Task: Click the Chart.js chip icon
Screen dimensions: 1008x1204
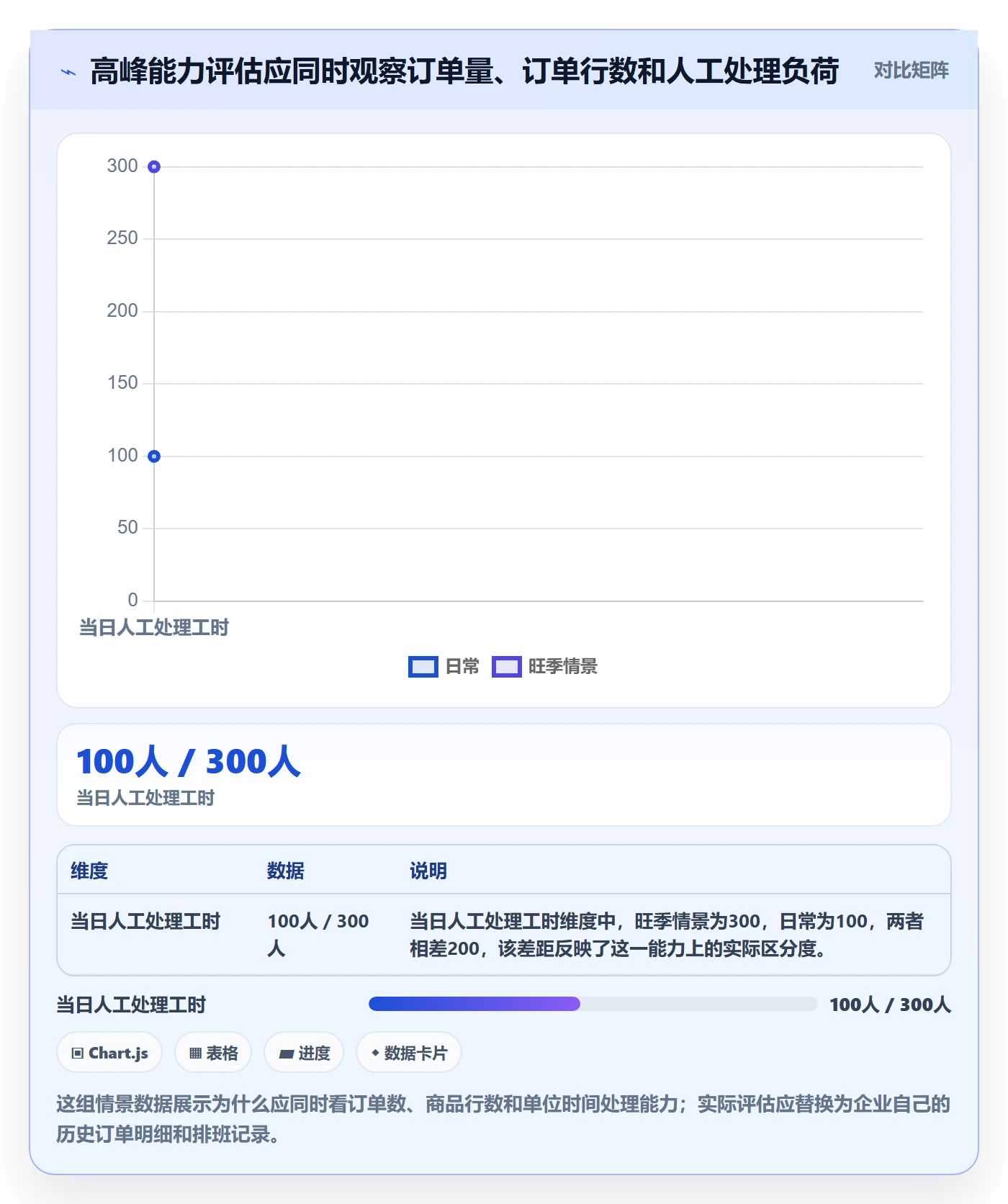Action: 78,1053
